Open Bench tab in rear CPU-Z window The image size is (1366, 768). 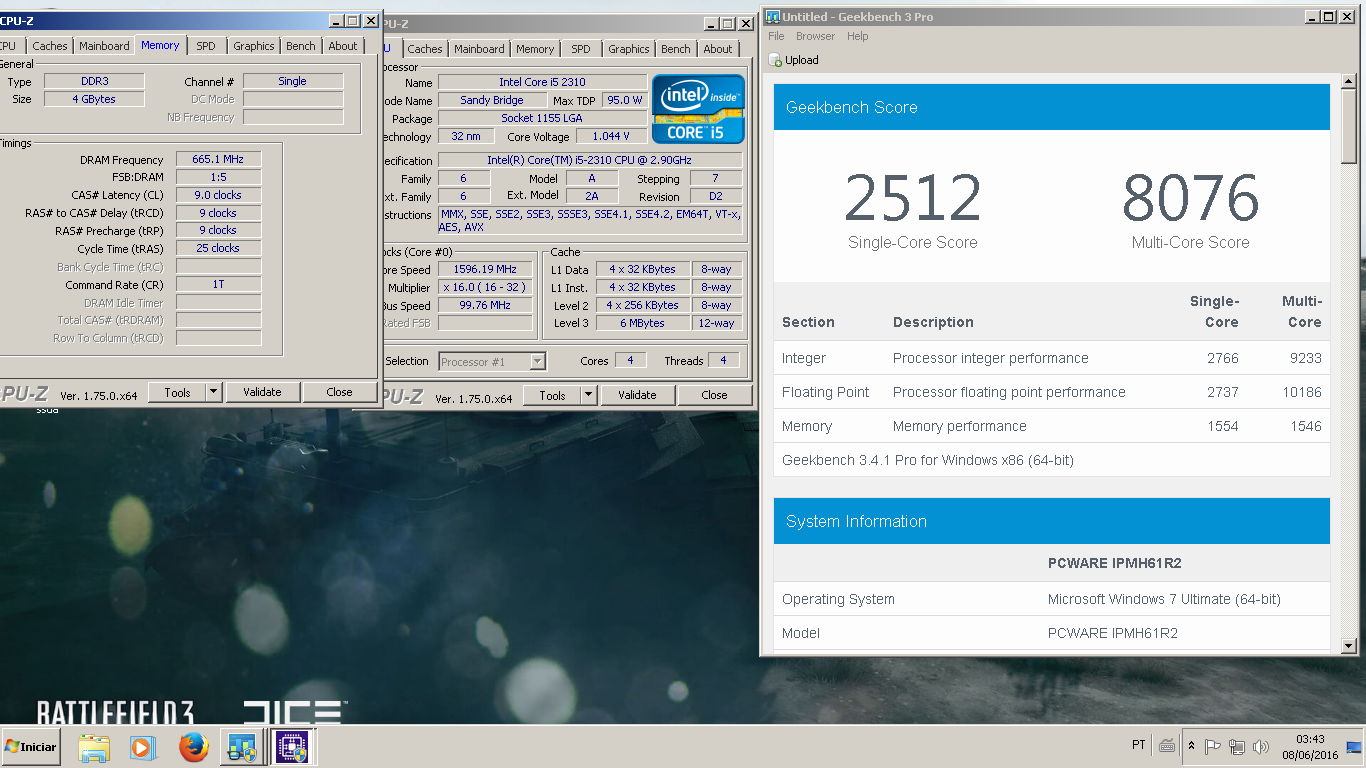[x=675, y=49]
